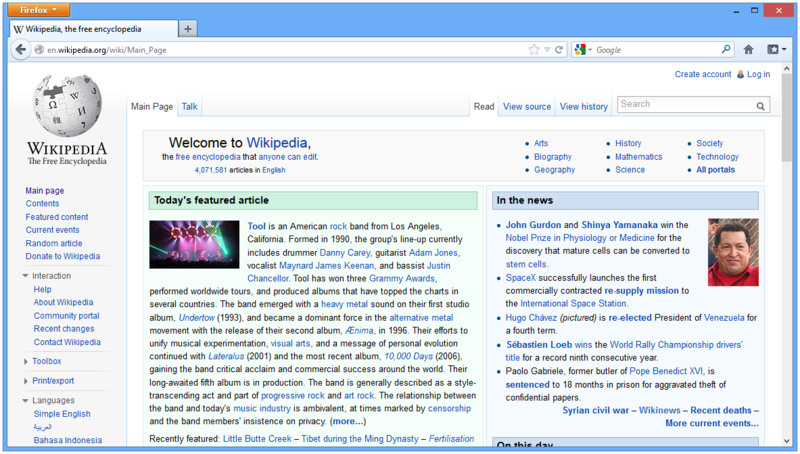Open the Little Butte Creek link

[257, 439]
